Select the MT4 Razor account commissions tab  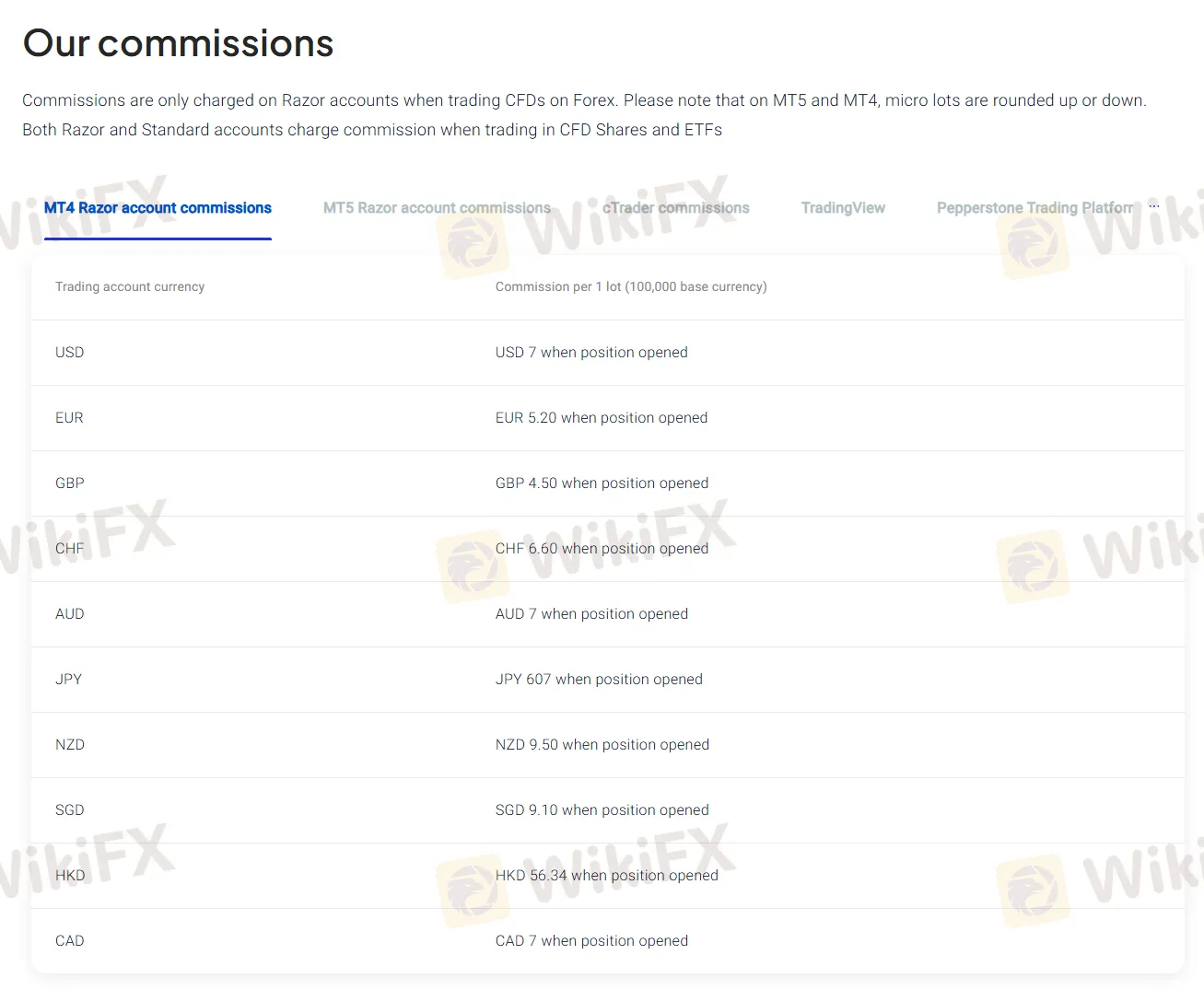(158, 208)
